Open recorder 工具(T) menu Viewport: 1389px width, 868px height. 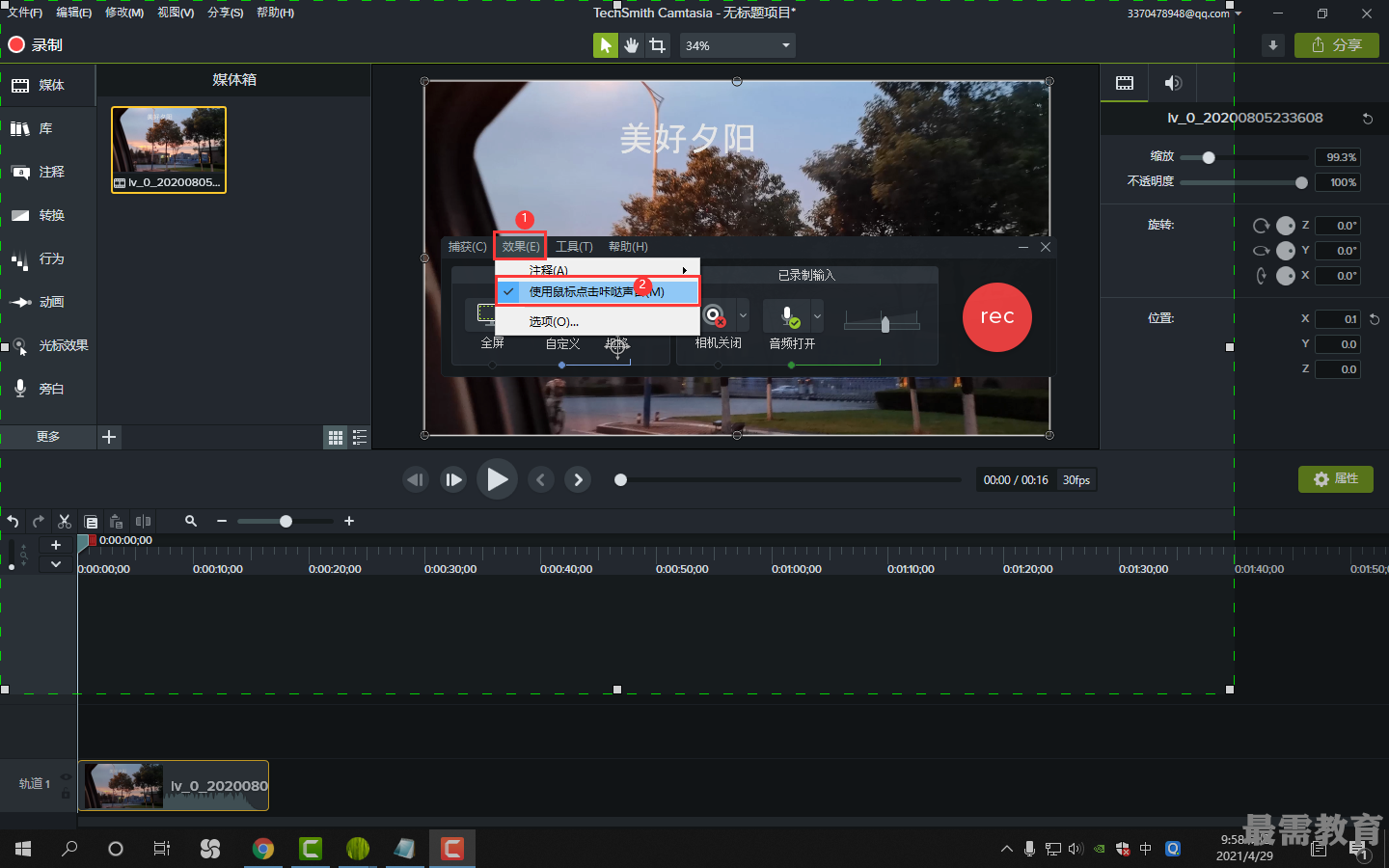pyautogui.click(x=574, y=247)
